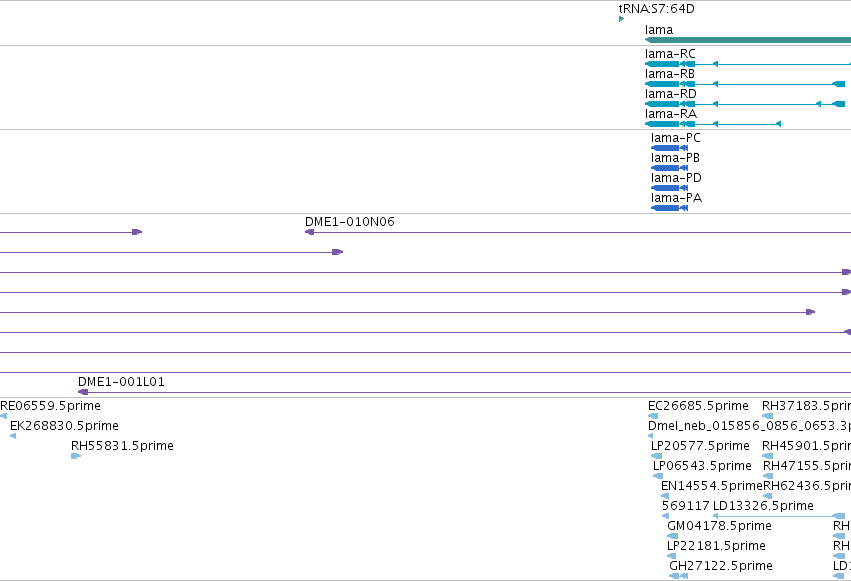Select the lama-PB CDS glyph
The width and height of the screenshot is (851, 581).
pos(669,168)
